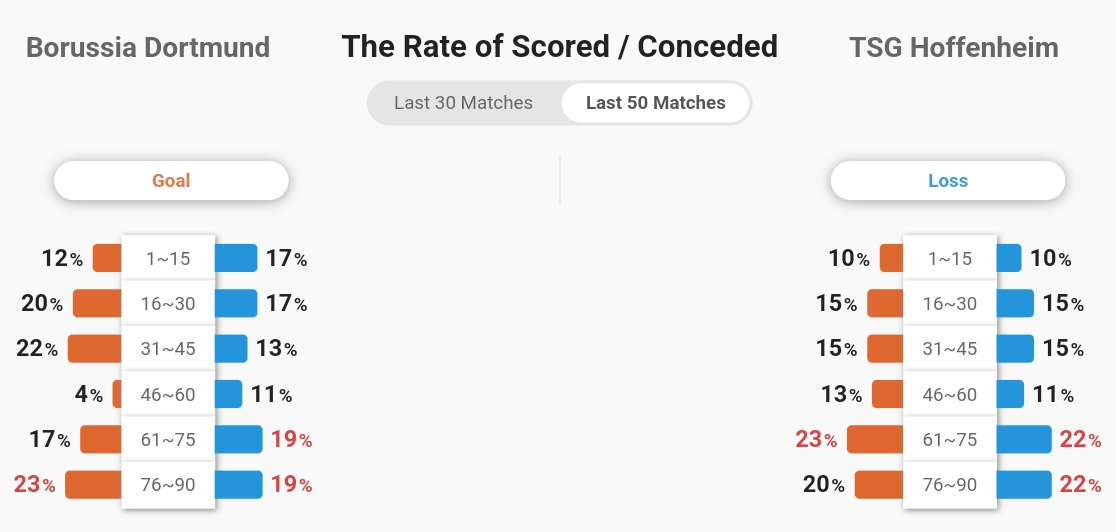Select Hoffenheim's 16~30 minute interval label
This screenshot has width=1116, height=532.
coord(950,303)
